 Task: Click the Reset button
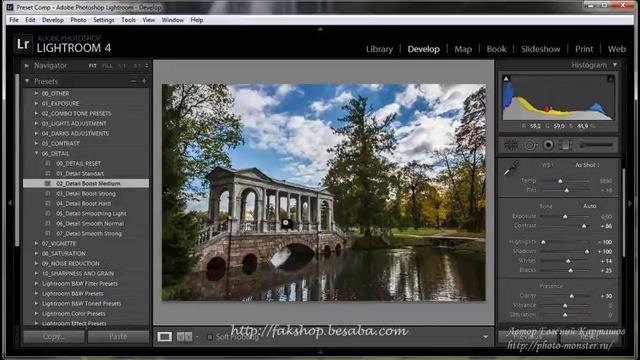pos(589,337)
